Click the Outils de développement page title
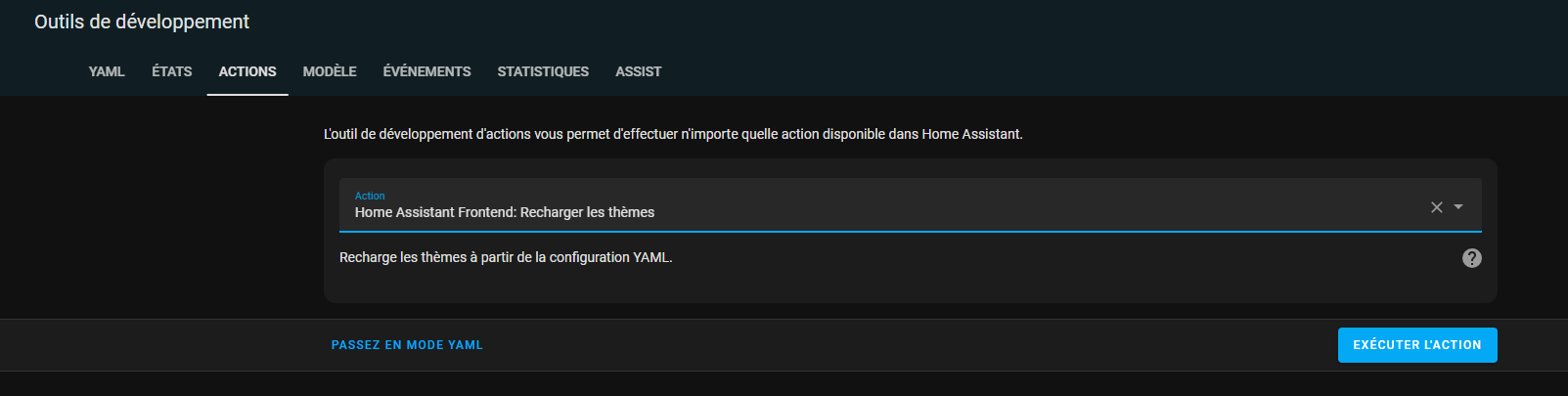The width and height of the screenshot is (1568, 396). tap(142, 22)
